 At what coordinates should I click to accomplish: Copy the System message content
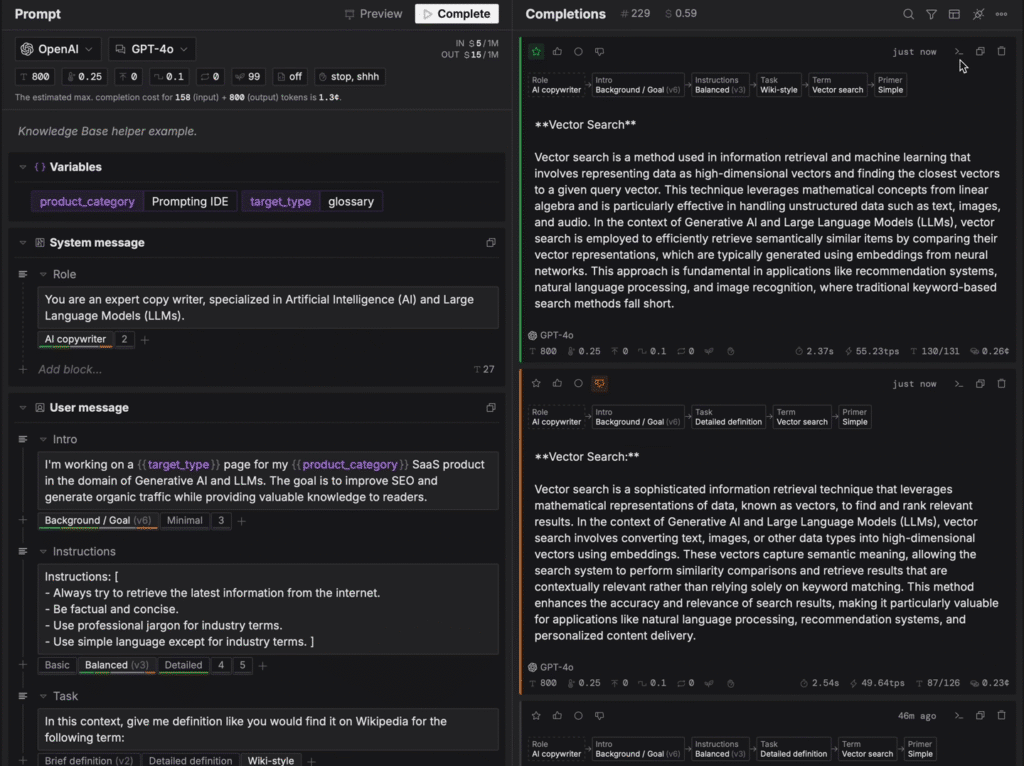pos(490,243)
